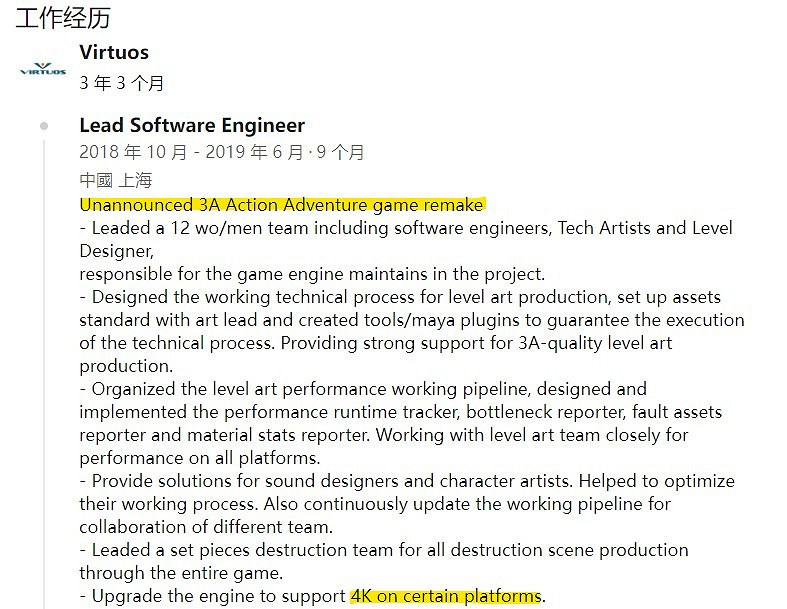Click the highlighted Unannounced 3A Action Adventure text
Image resolution: width=787 pixels, height=609 pixels.
(x=281, y=205)
